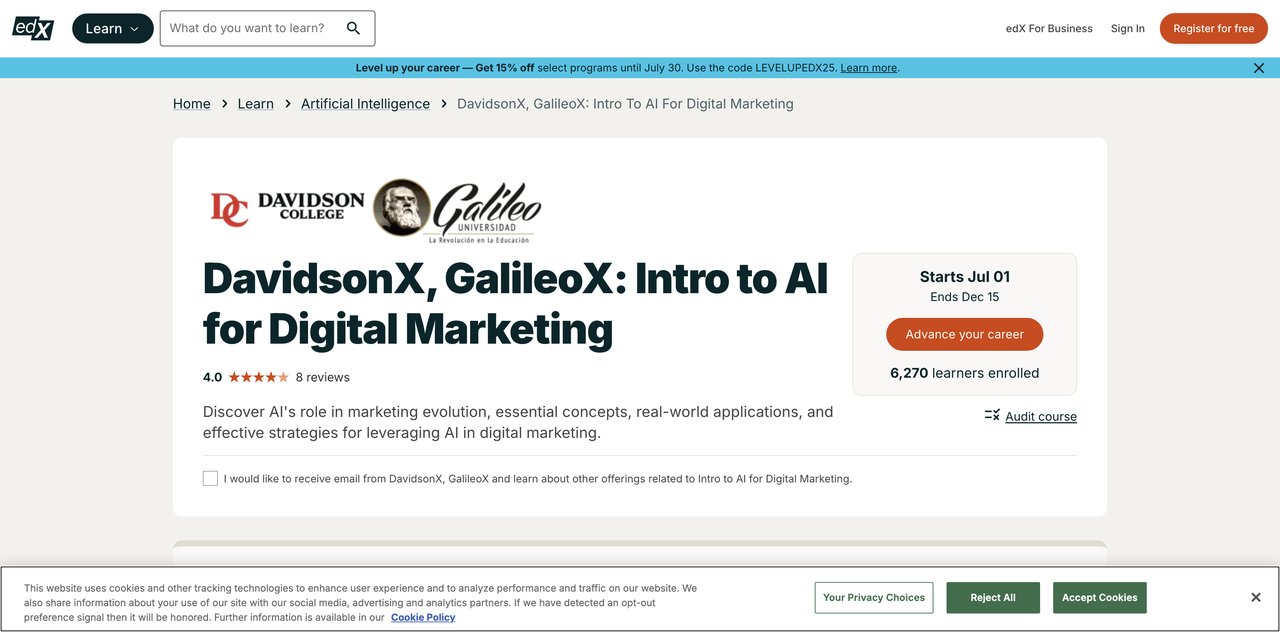Click Register for free button
Screen dimensions: 1280x632
point(1213,28)
